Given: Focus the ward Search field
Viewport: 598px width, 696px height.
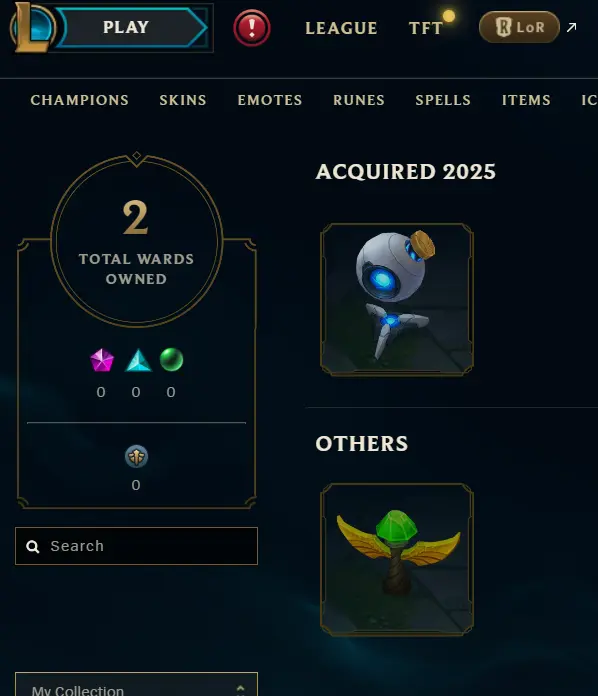Looking at the screenshot, I should pyautogui.click(x=136, y=546).
